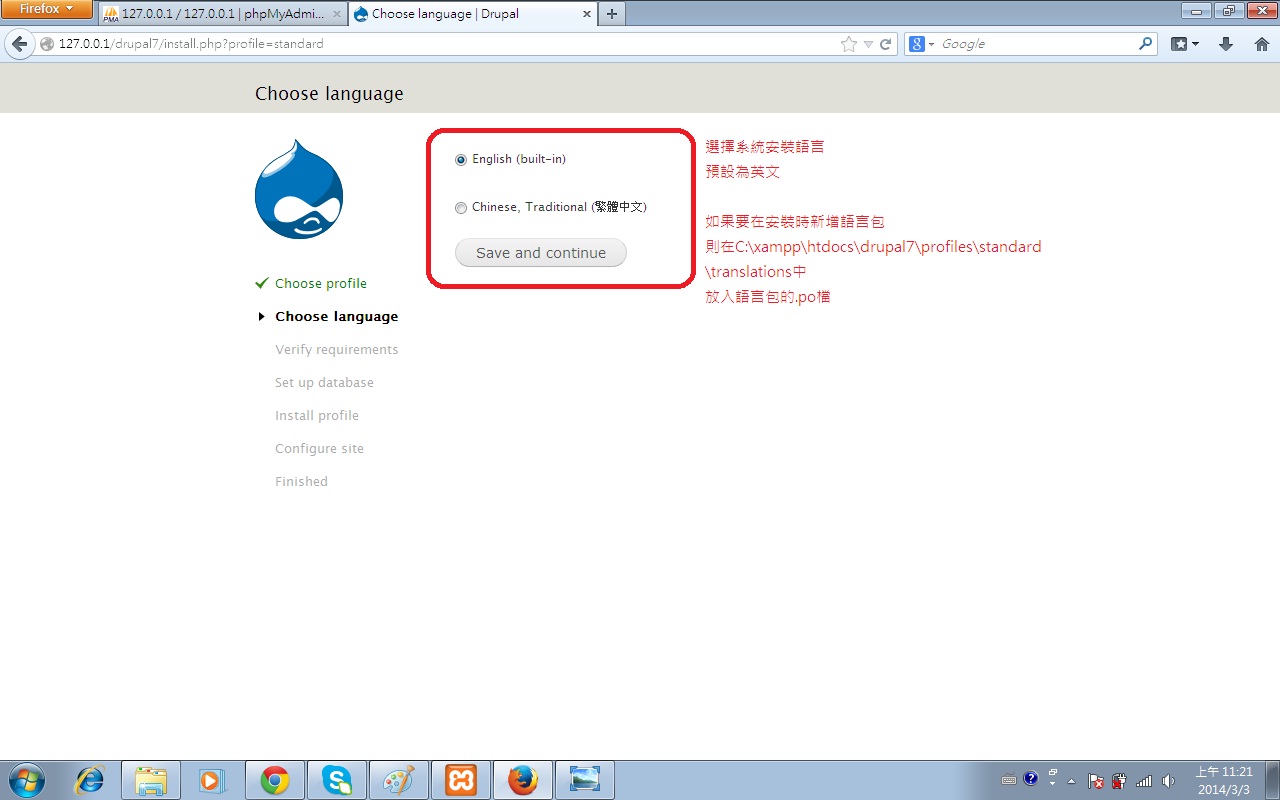Click the volume speaker tray icon
Image resolution: width=1280 pixels, height=800 pixels.
[x=1169, y=781]
